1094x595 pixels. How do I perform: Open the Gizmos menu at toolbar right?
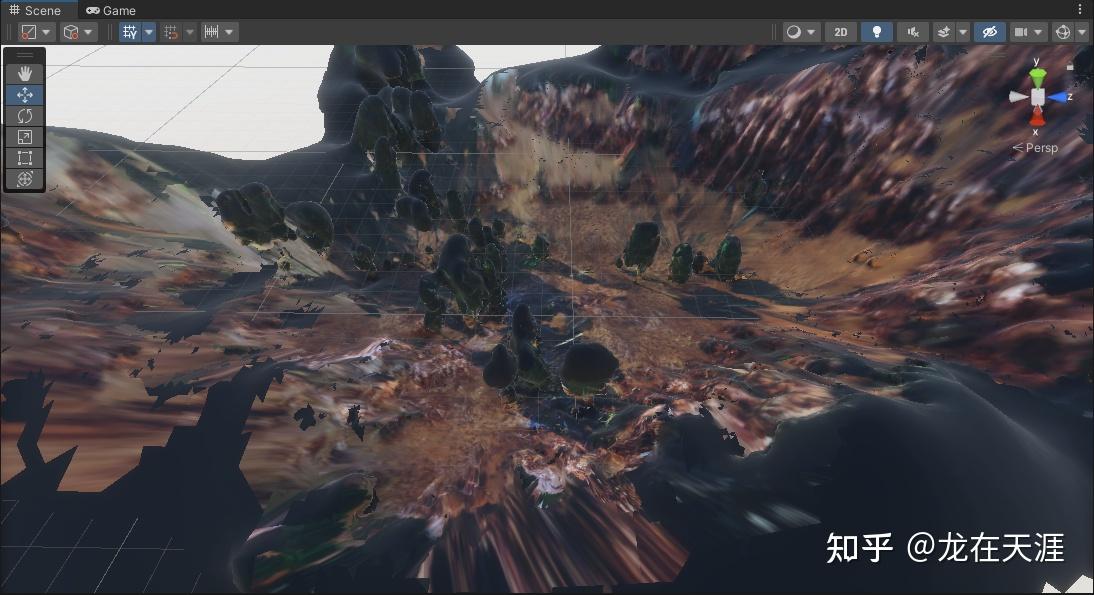click(x=1065, y=31)
